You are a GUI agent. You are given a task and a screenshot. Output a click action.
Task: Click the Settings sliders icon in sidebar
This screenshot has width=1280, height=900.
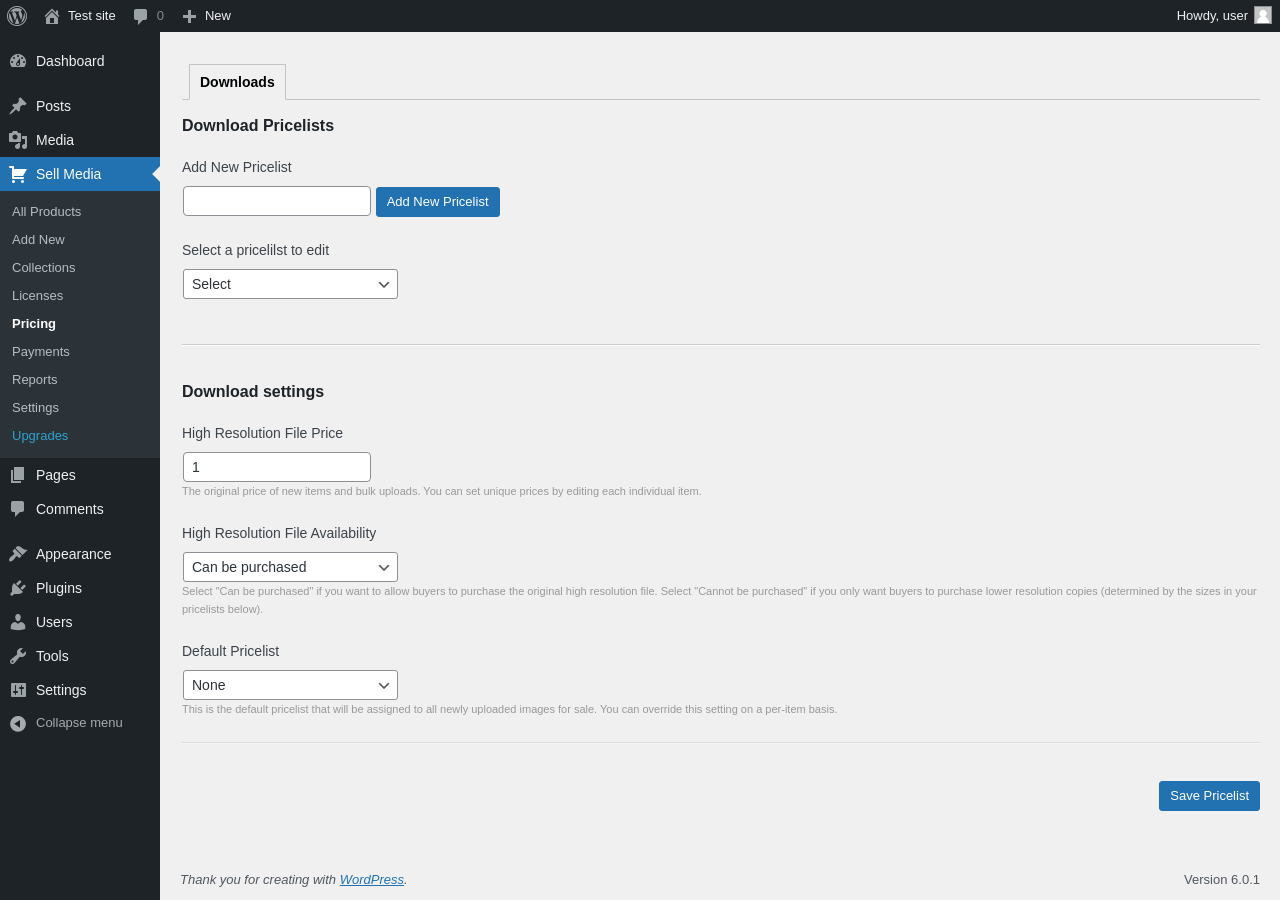coord(18,690)
